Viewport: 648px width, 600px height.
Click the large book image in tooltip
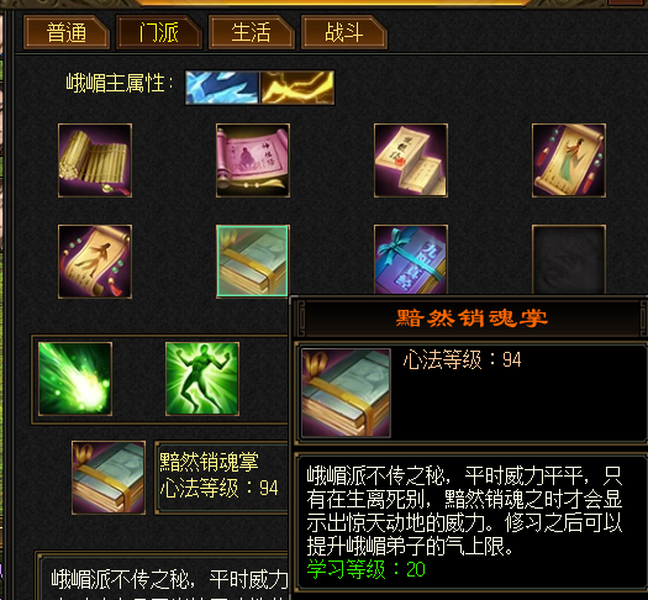(x=346, y=393)
